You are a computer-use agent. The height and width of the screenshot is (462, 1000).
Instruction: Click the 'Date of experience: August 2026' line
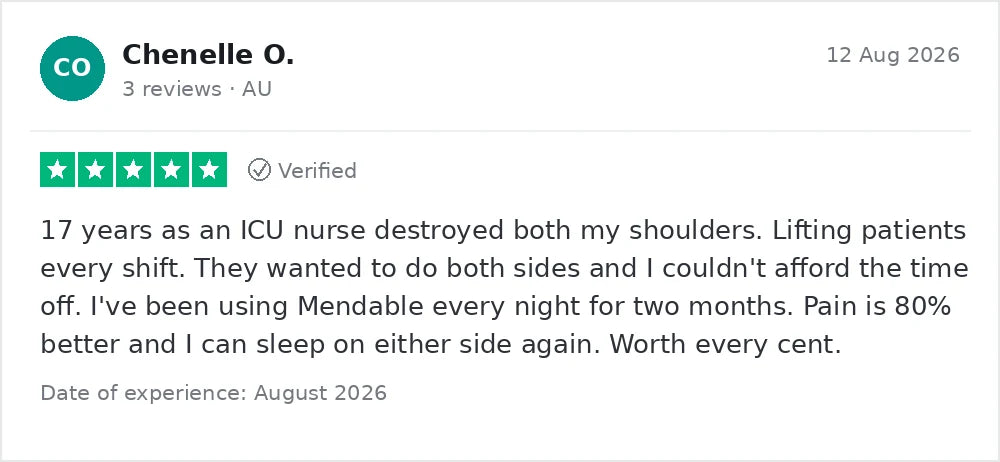click(214, 392)
